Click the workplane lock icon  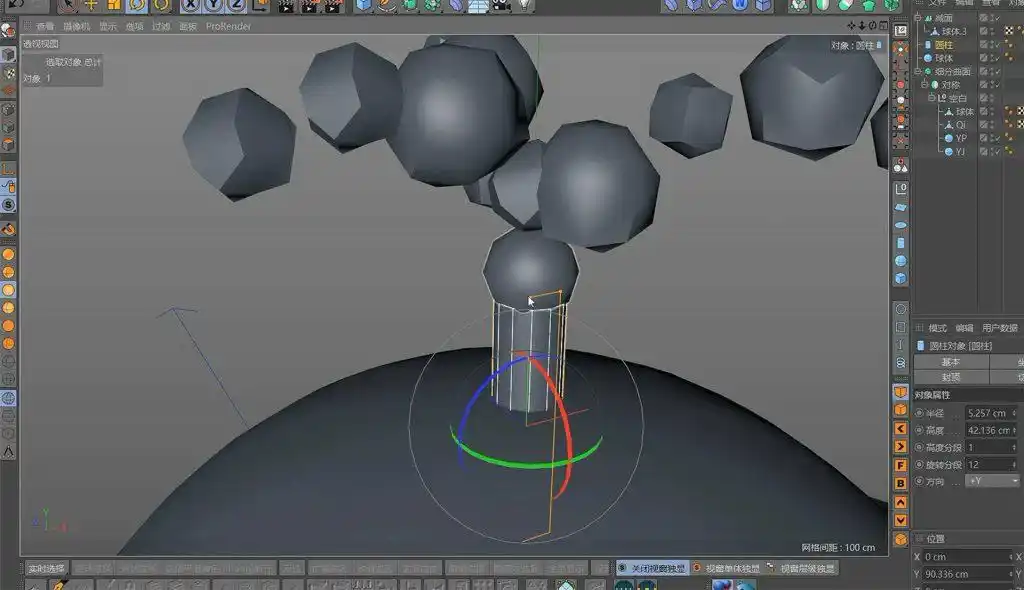(x=8, y=229)
